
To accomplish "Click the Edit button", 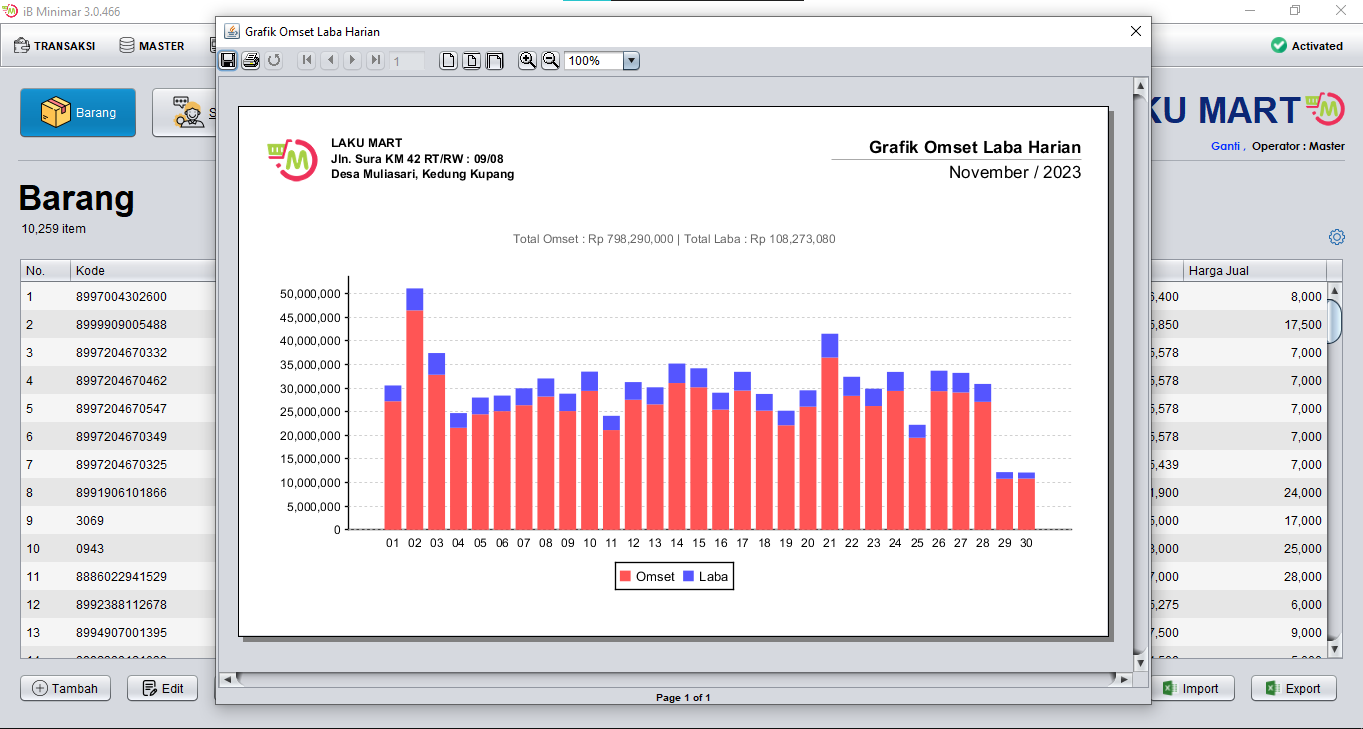I will click(162, 688).
